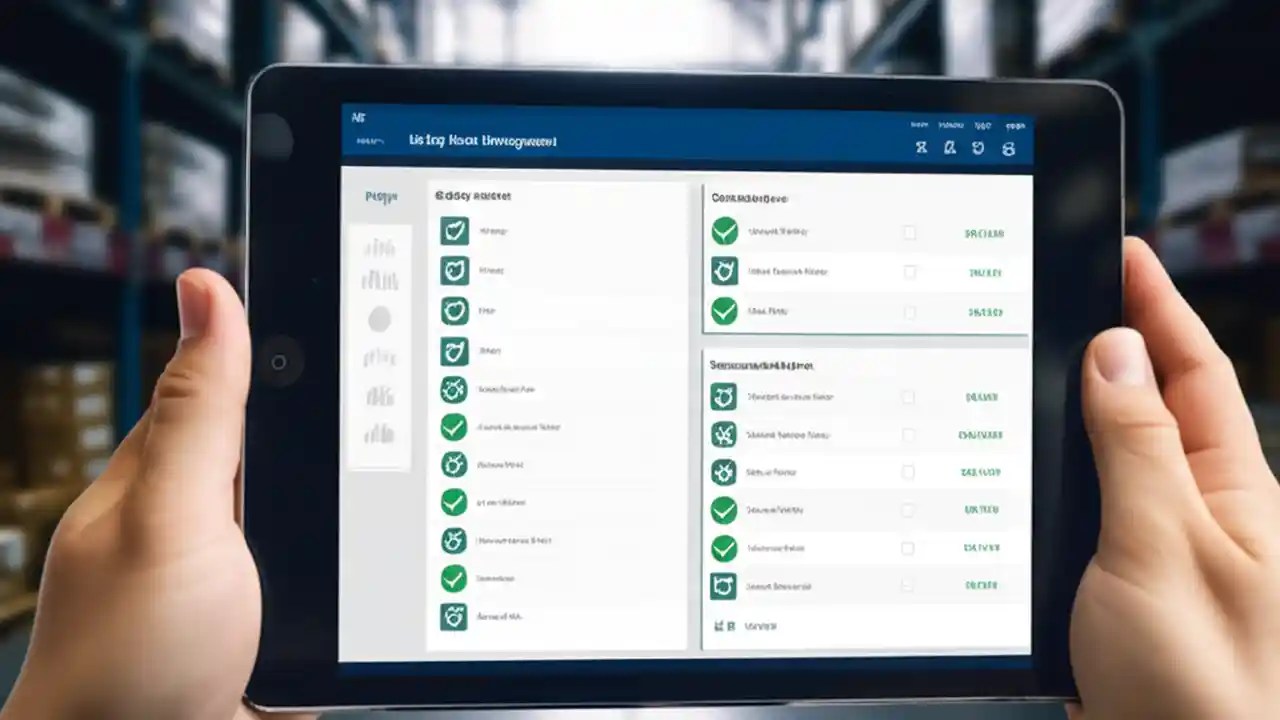Click the green checkmark icon on the first task

pos(453,232)
